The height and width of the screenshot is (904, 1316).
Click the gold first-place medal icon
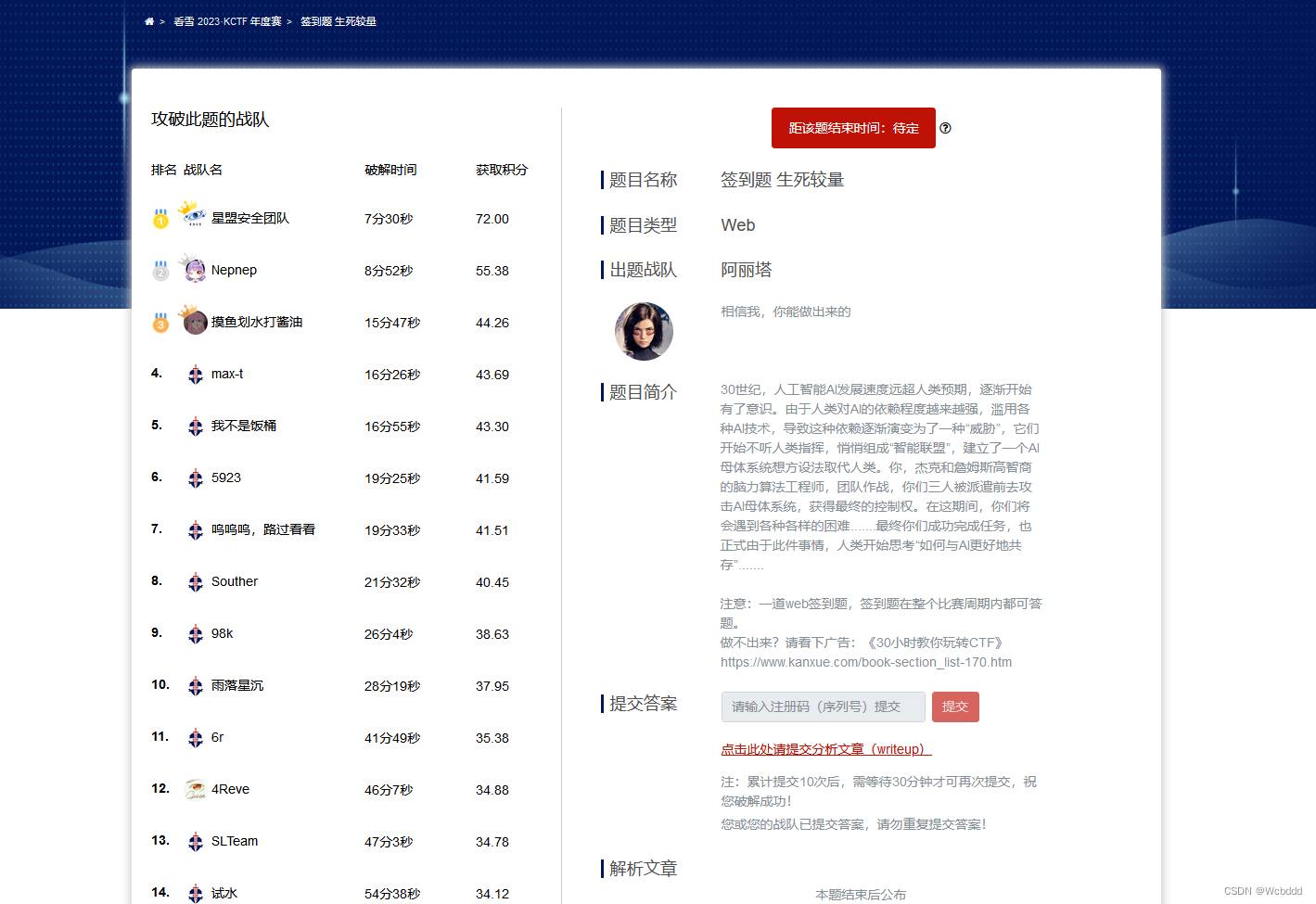[160, 219]
